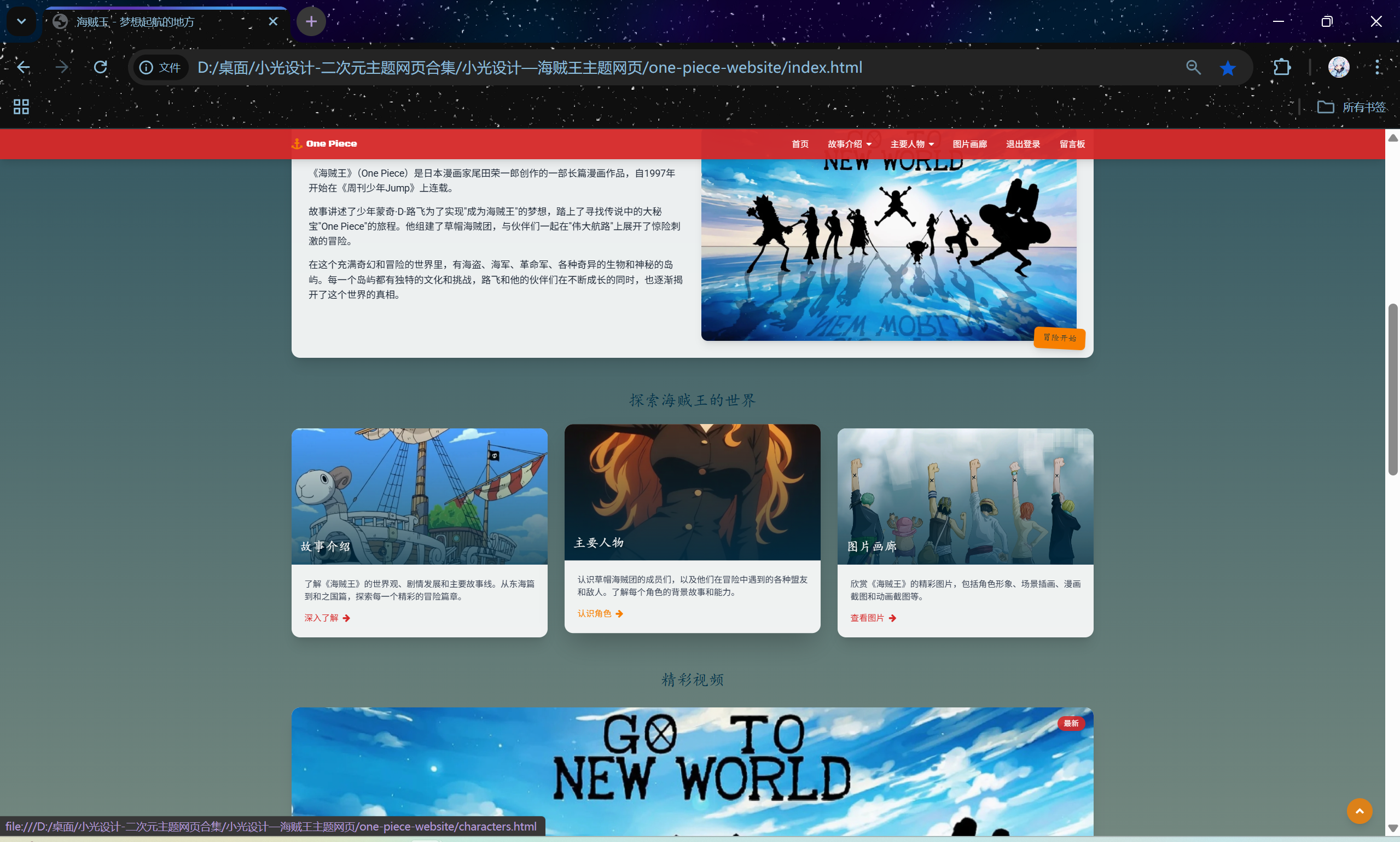Follow the 查看图片 link
The width and height of the screenshot is (1400, 842).
coord(873,618)
